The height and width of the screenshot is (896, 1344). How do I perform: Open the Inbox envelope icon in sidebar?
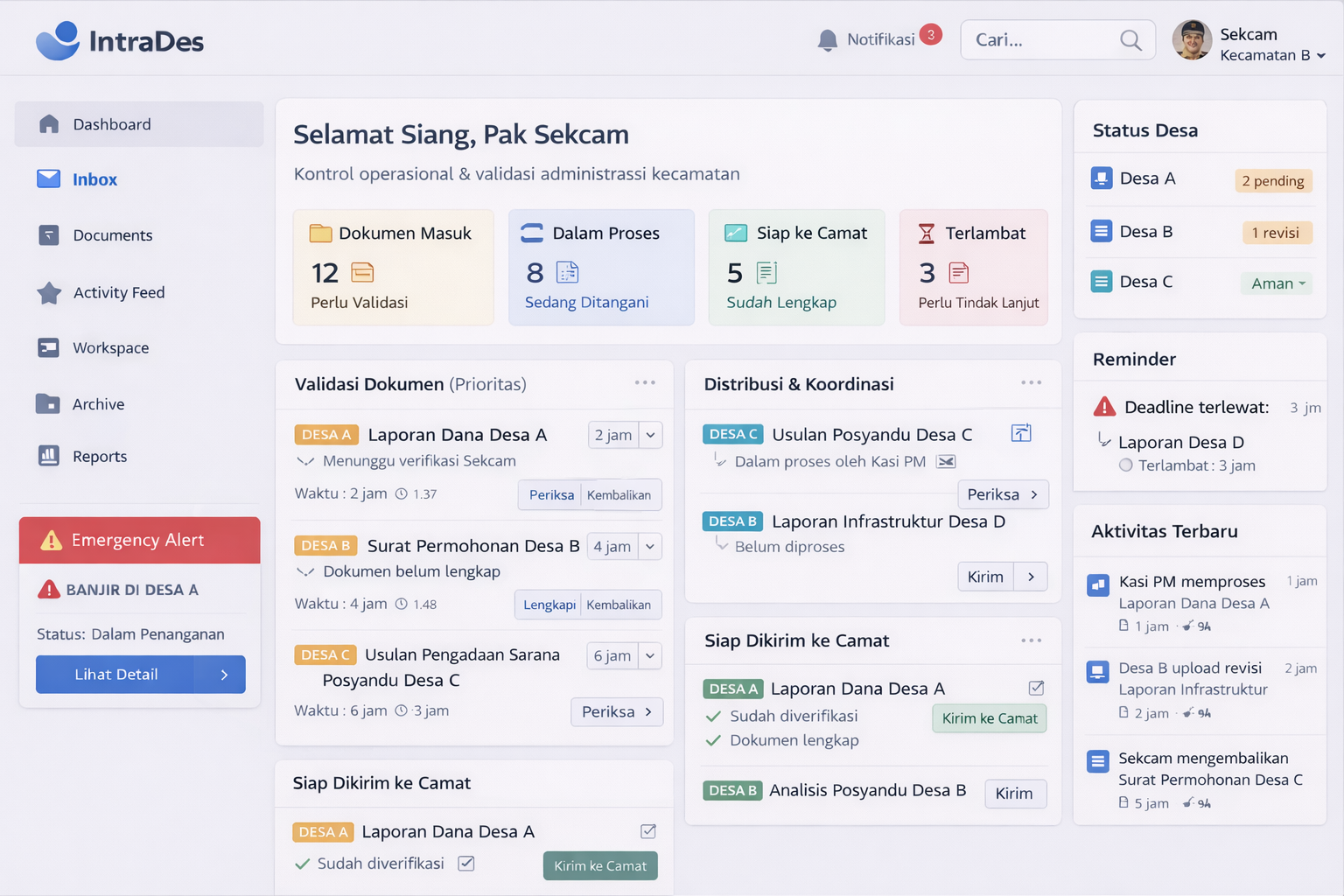click(x=49, y=179)
